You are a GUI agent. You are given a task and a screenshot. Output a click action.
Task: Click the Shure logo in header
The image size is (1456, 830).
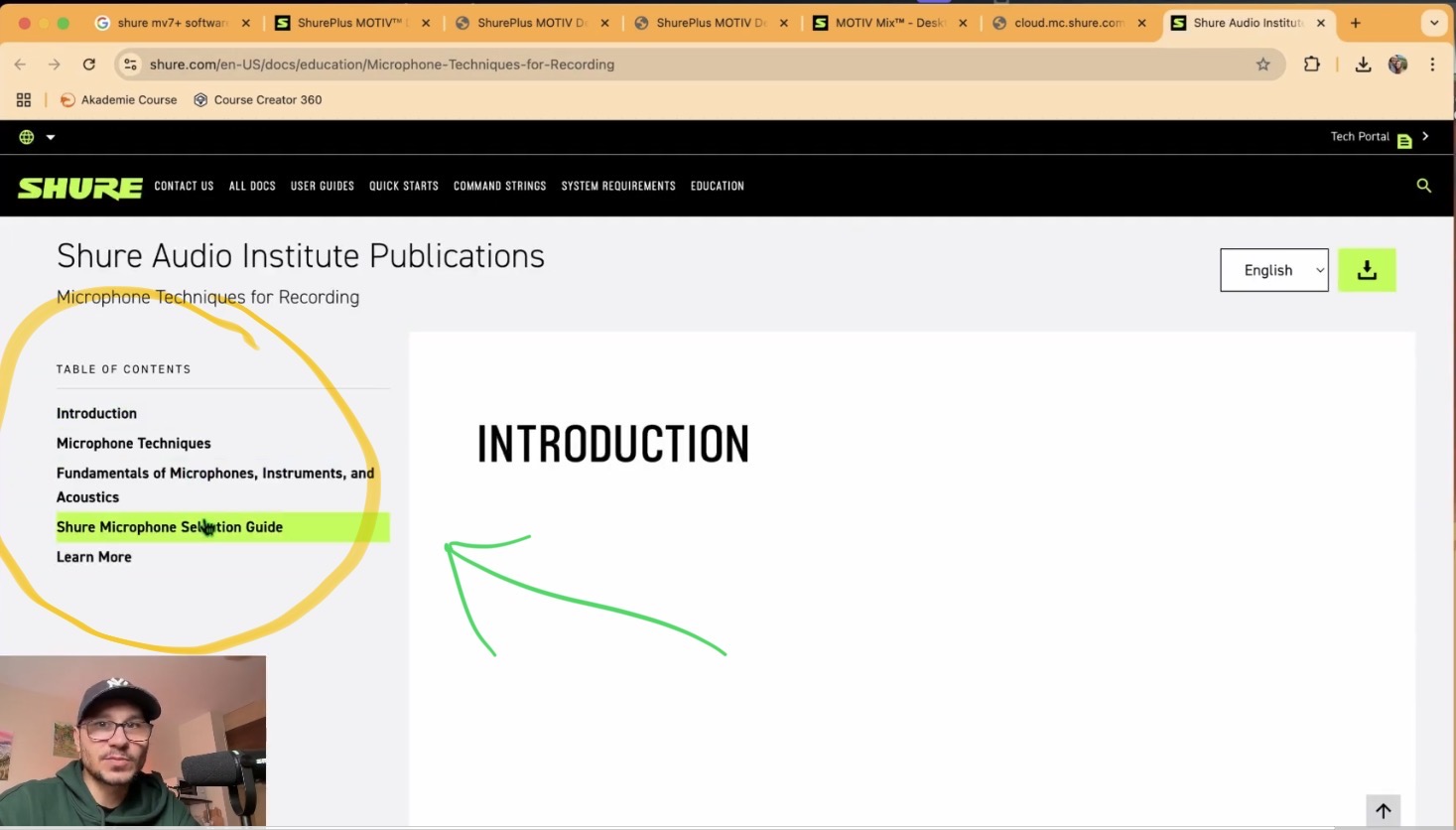(x=80, y=187)
